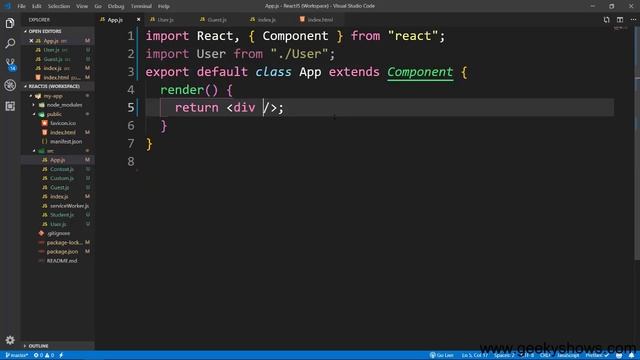This screenshot has height=360, width=640.
Task: Open the Extensions view in activity bar
Action: point(10,106)
